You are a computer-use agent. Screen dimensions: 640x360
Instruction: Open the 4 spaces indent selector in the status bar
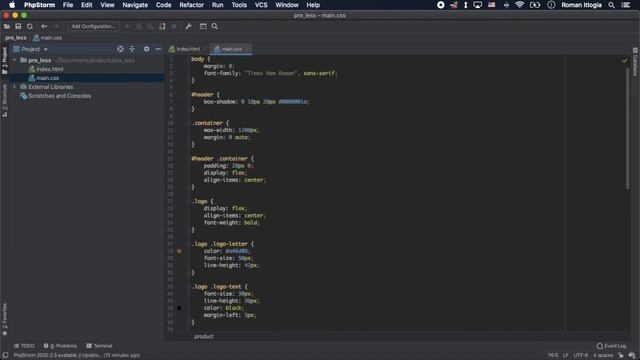pyautogui.click(x=603, y=356)
